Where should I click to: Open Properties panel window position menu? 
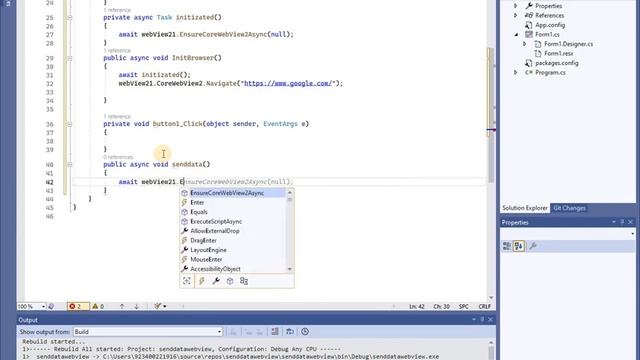tap(613, 222)
